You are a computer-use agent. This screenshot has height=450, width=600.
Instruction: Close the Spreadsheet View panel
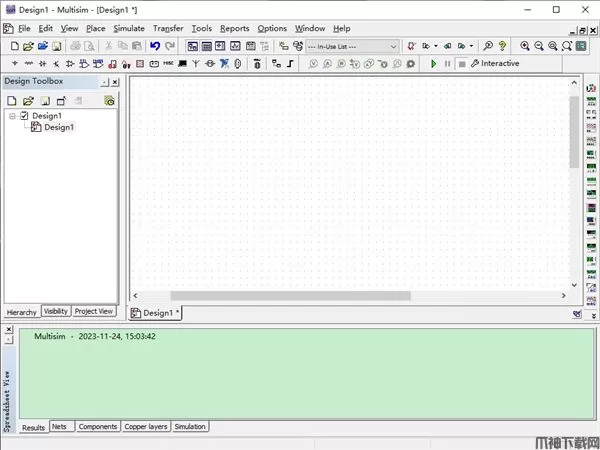pos(9,329)
